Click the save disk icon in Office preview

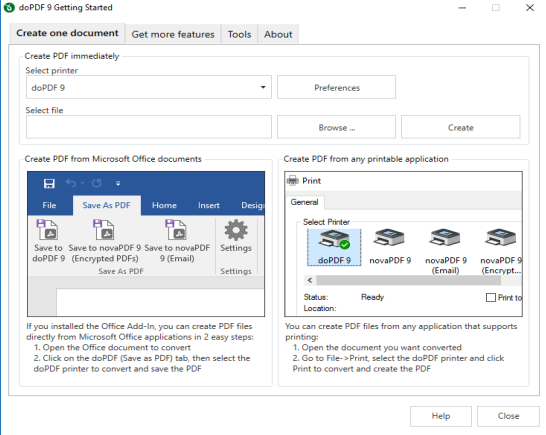click(x=49, y=184)
